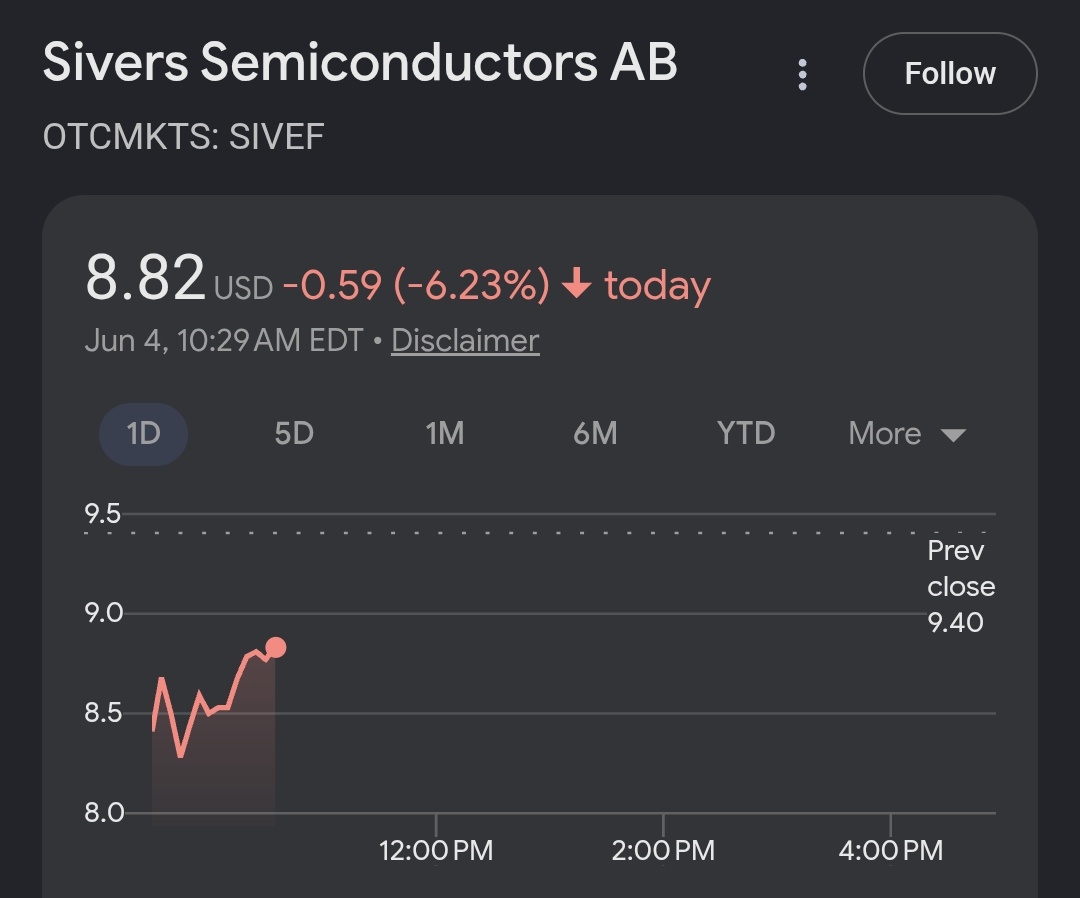The width and height of the screenshot is (1080, 898).
Task: Click the 8.82 current price value
Action: pyautogui.click(x=145, y=278)
